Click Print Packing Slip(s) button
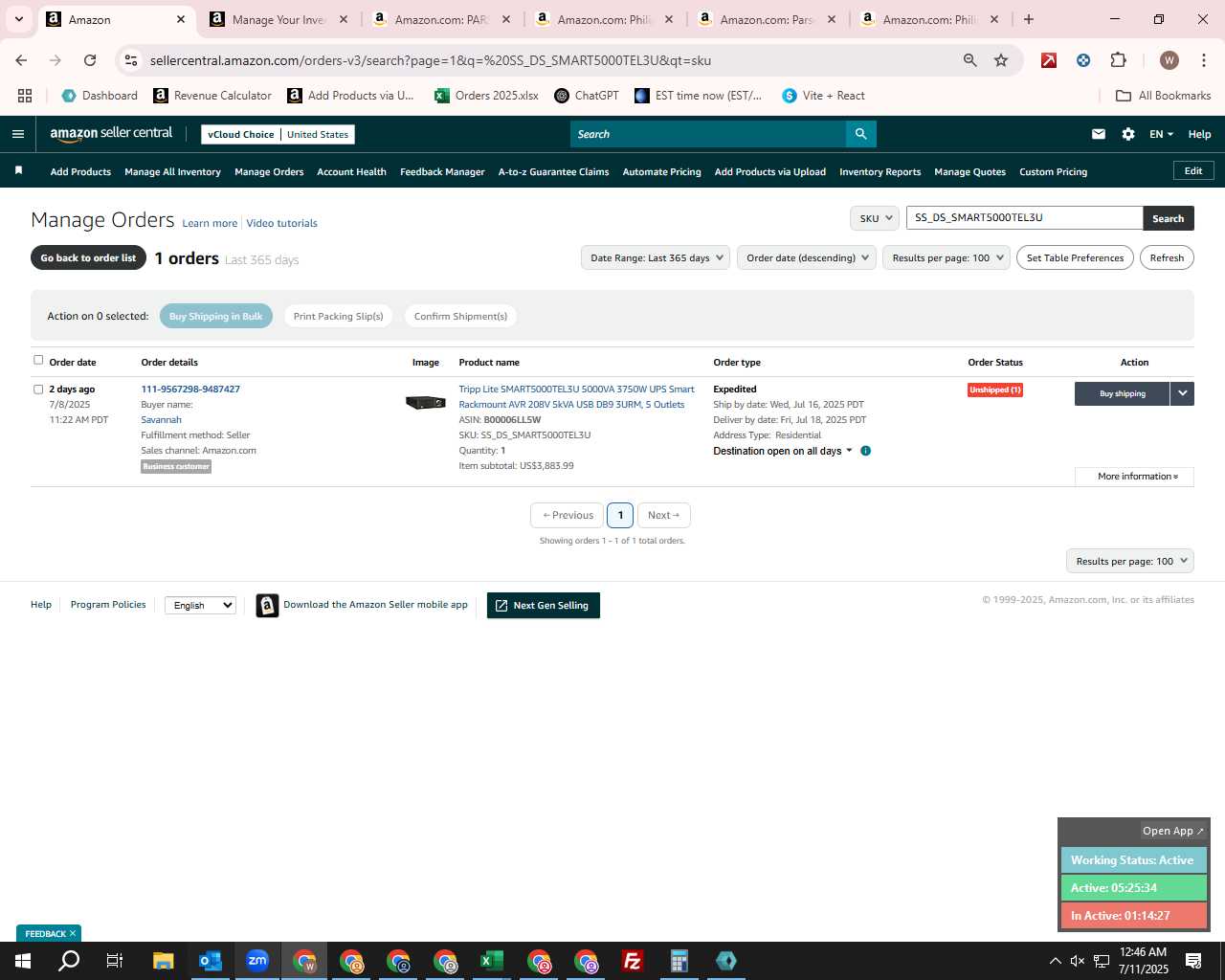This screenshot has height=980, width=1225. tap(338, 316)
